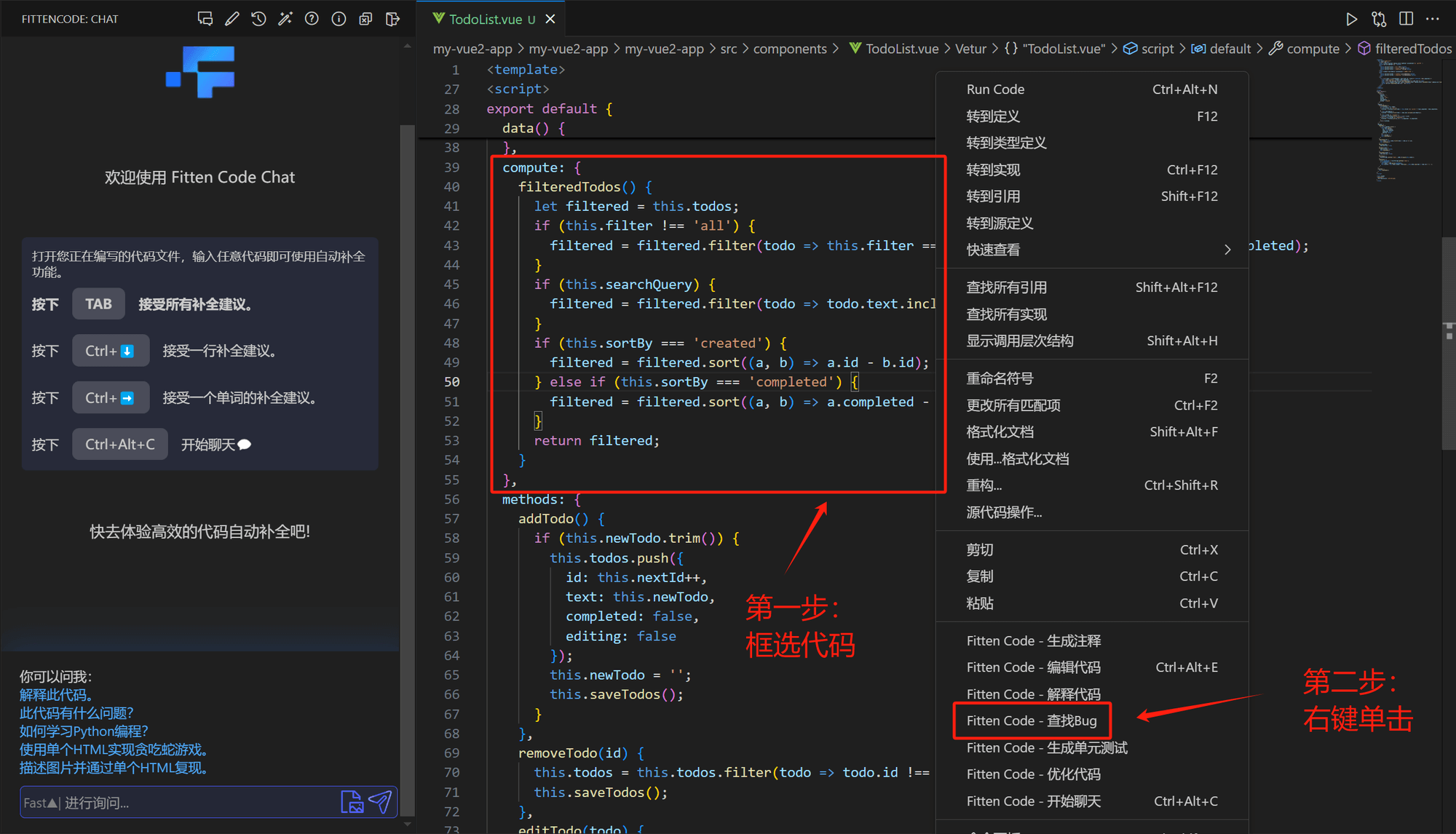Choose 转到实现 in the context menu
Screen dimensions: 1456x834
[1092, 170]
